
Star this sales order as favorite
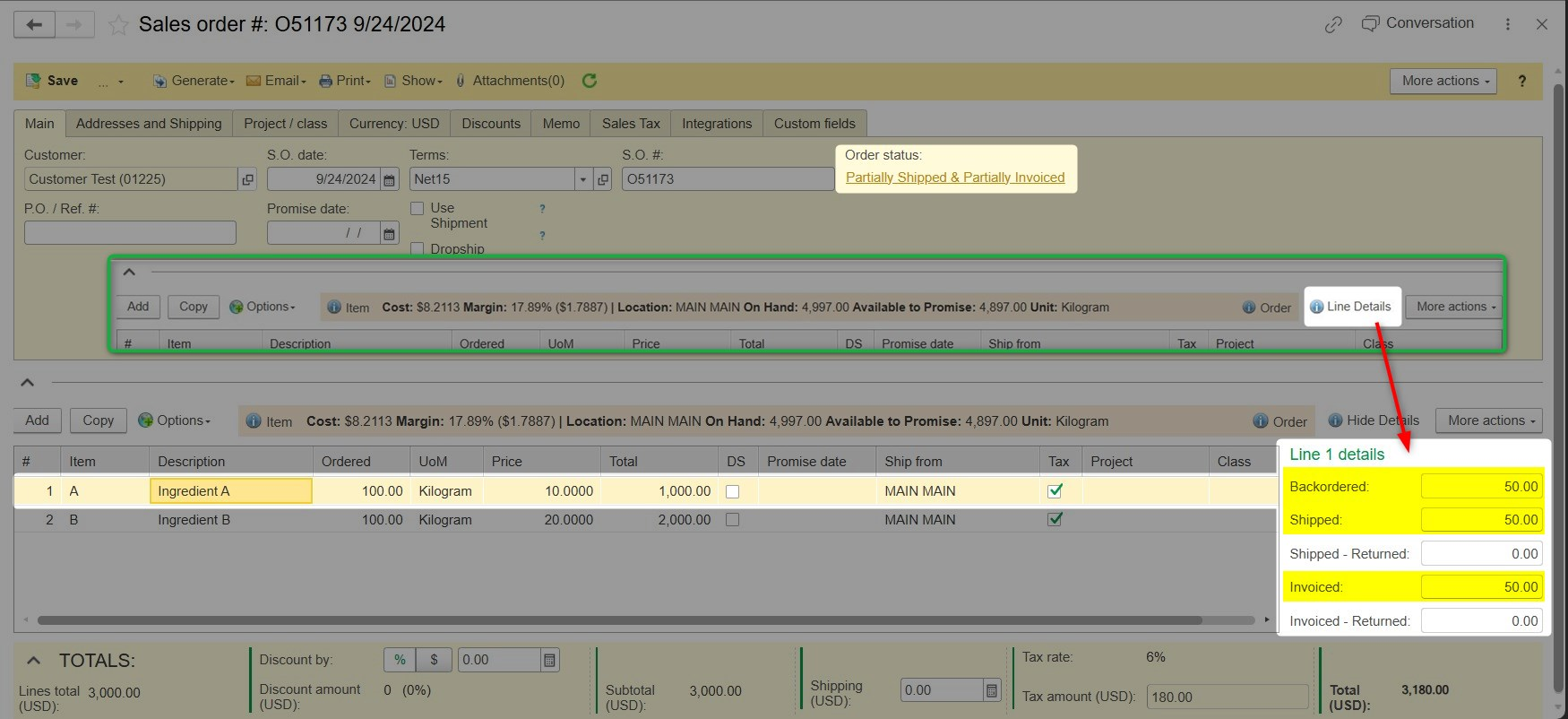click(x=118, y=25)
